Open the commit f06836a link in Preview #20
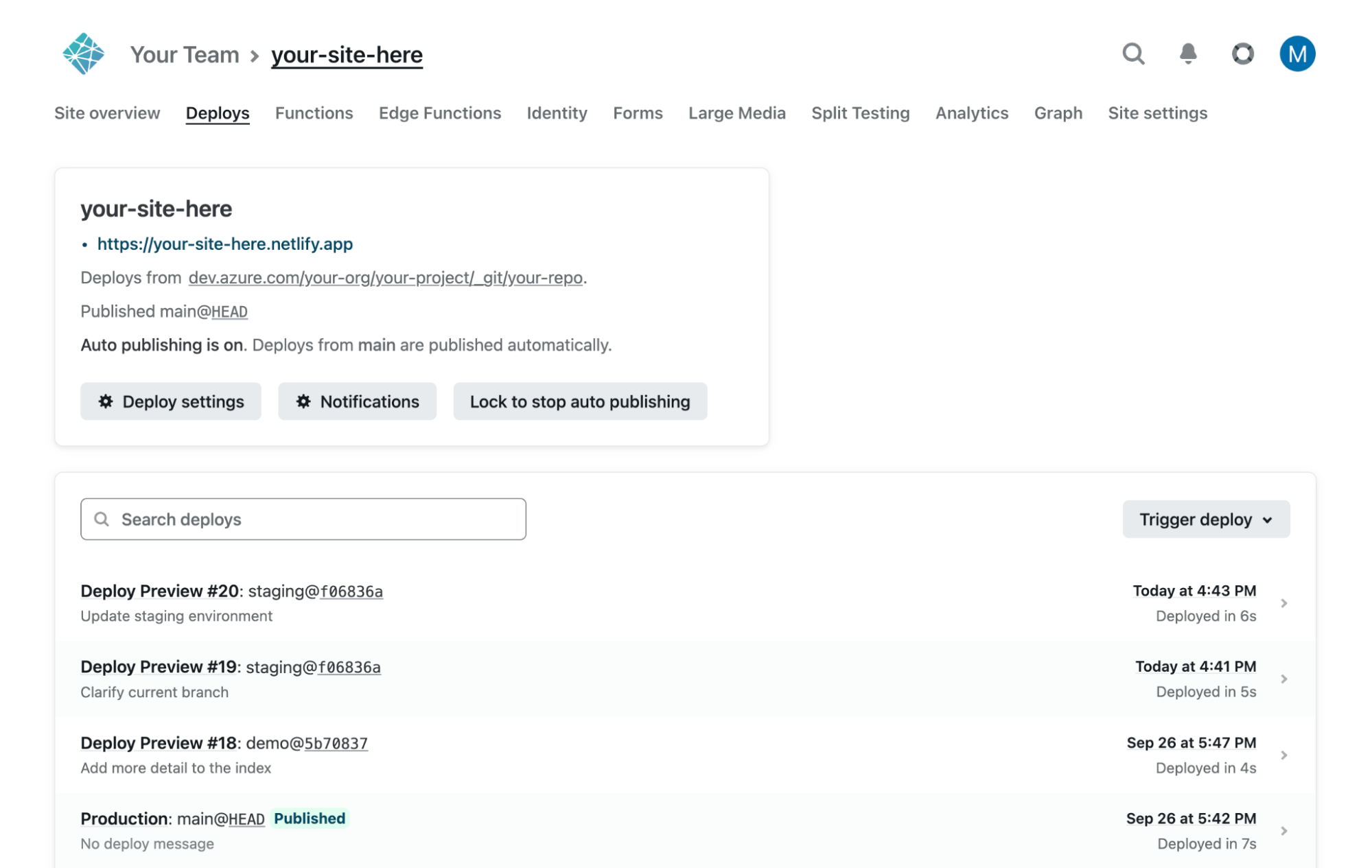The width and height of the screenshot is (1372, 868). [351, 591]
